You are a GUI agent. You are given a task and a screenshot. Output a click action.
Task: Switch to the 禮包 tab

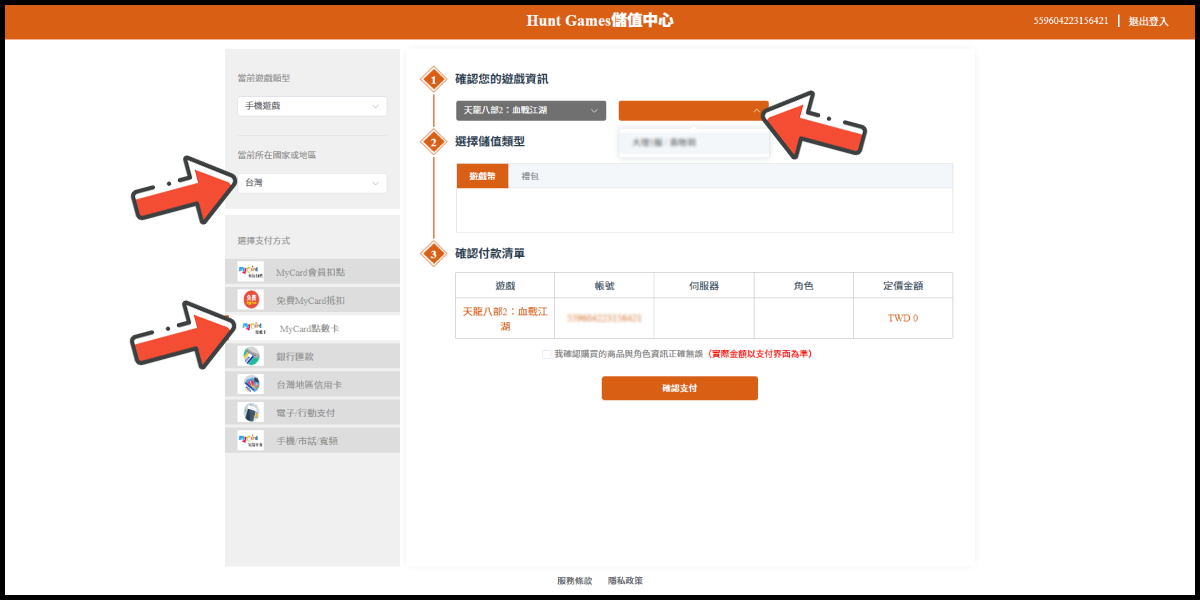click(x=530, y=176)
